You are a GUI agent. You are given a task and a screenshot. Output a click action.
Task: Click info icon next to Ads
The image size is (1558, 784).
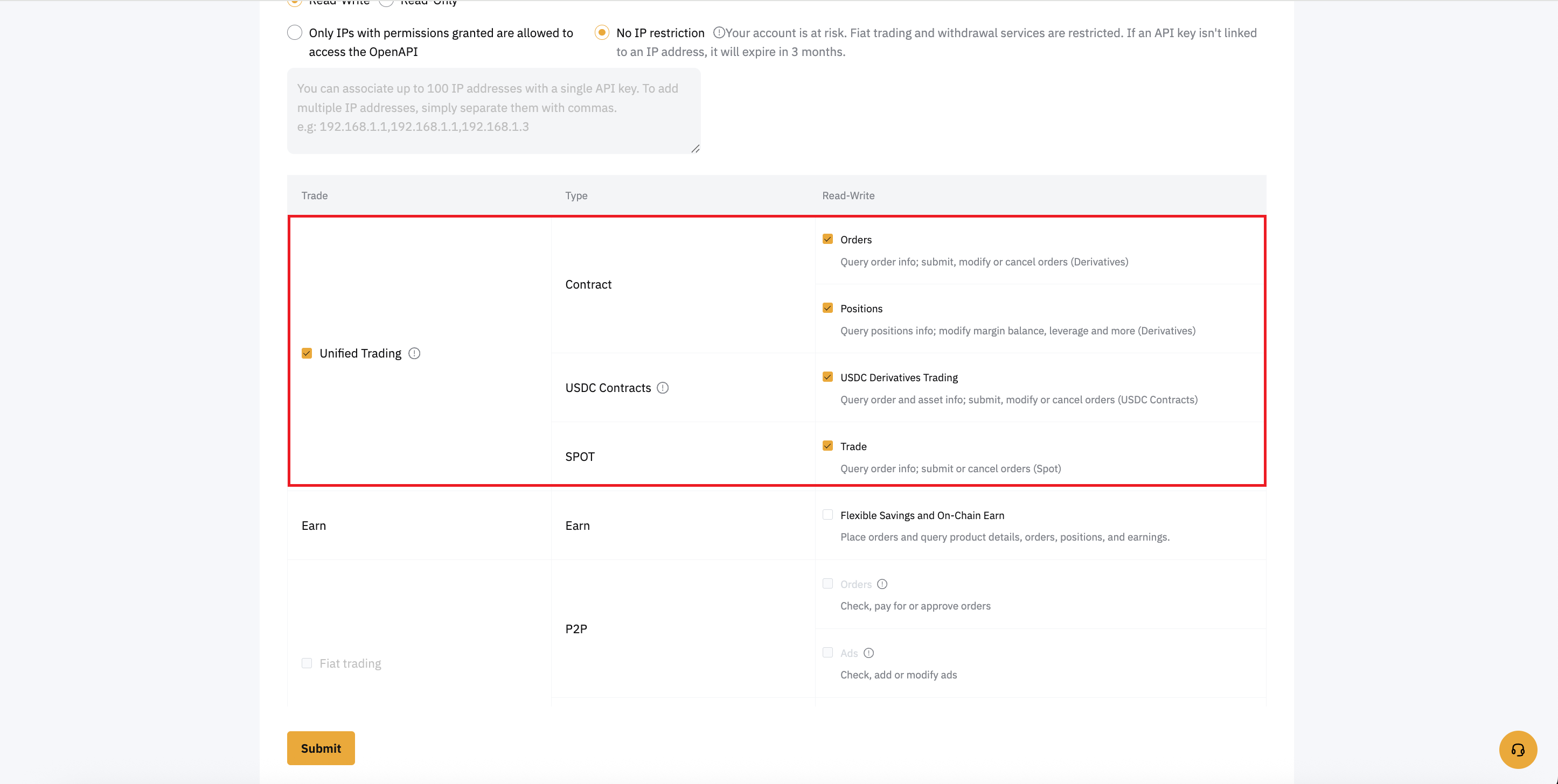coord(868,653)
